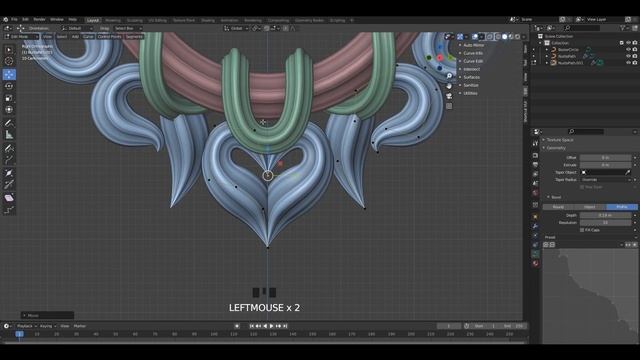
Task: Select the Cursor tool in viewport toolbar
Action: tap(9, 61)
